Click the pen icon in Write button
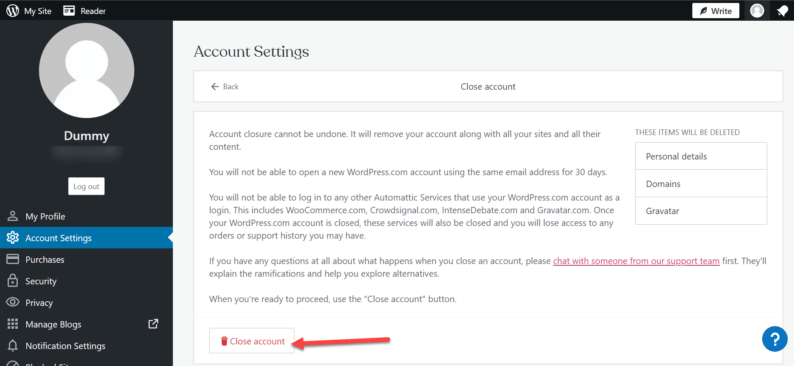The height and width of the screenshot is (366, 794). click(x=703, y=11)
